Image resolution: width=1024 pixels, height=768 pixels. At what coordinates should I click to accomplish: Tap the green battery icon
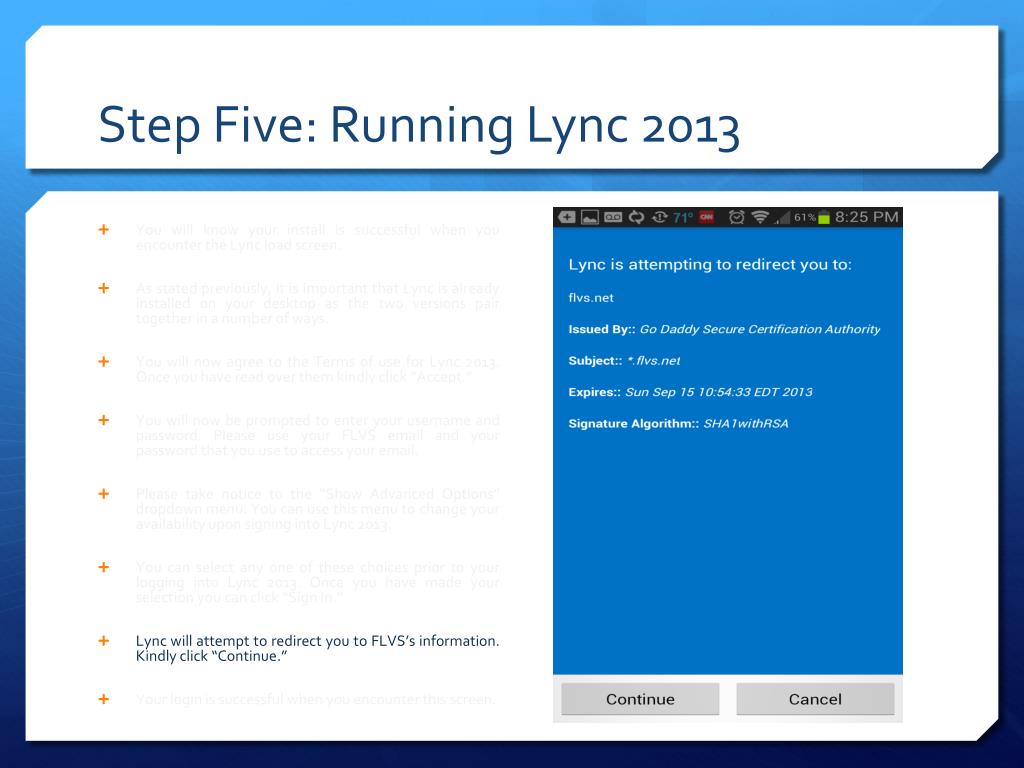(x=824, y=217)
